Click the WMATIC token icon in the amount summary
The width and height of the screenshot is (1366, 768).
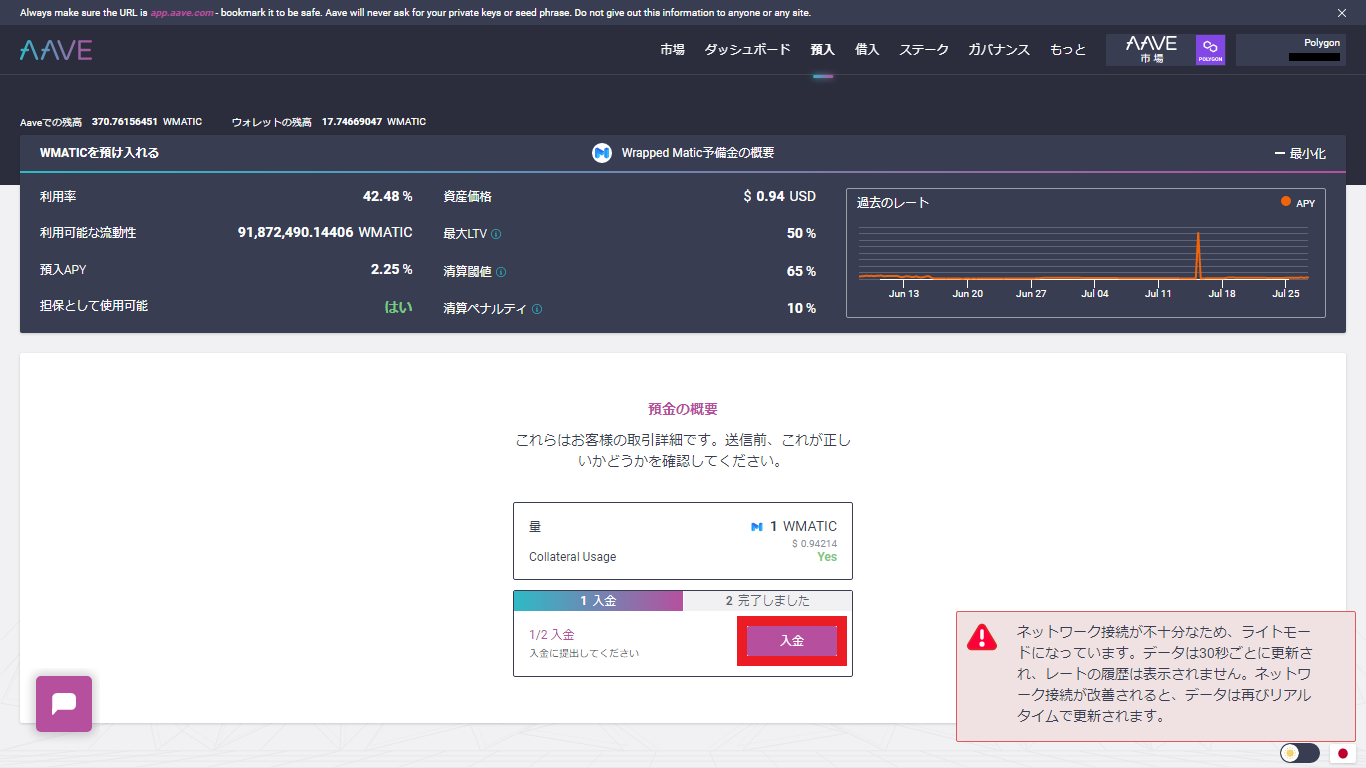tap(757, 526)
